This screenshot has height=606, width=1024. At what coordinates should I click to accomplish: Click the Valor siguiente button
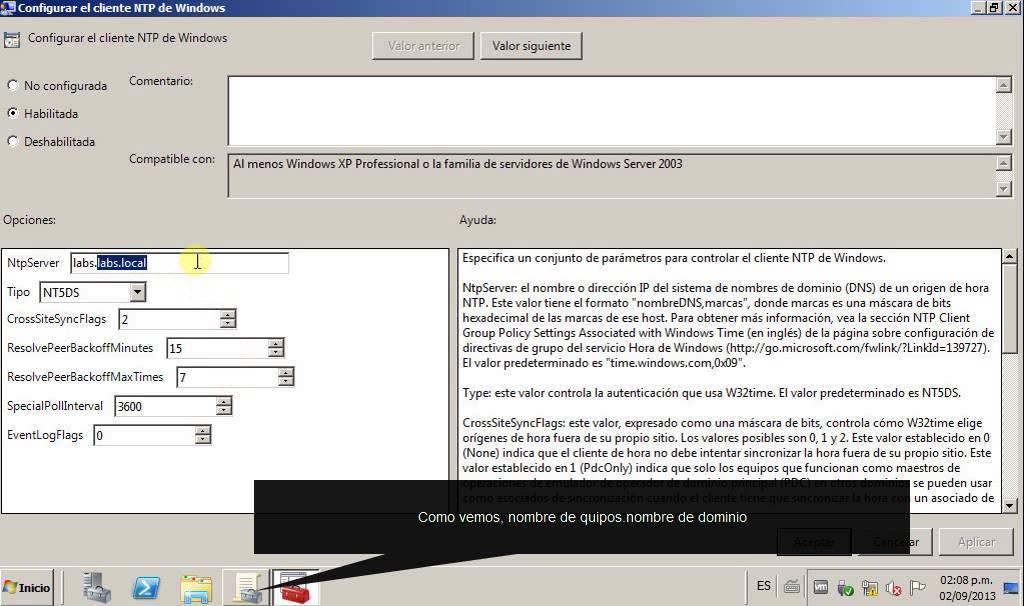531,46
